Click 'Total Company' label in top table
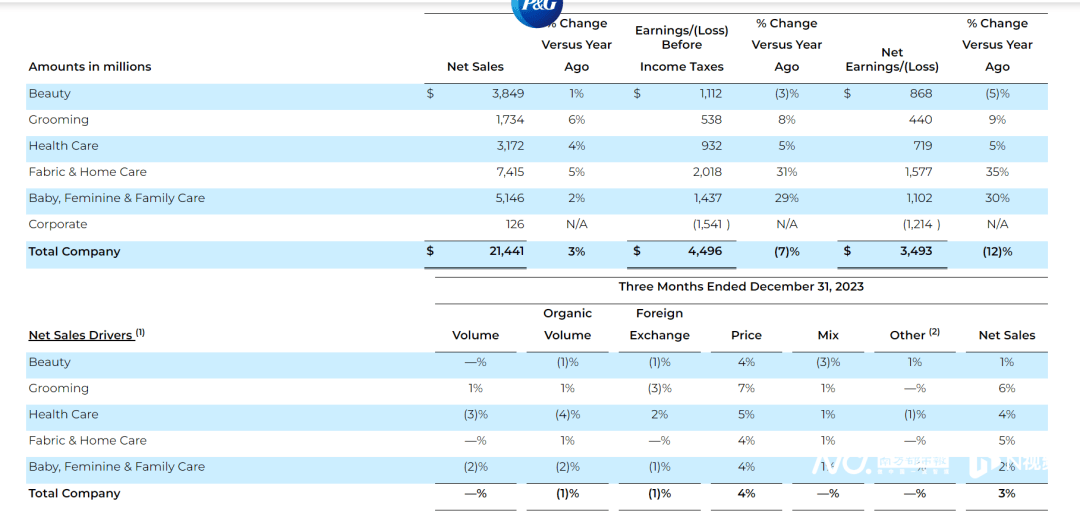 pos(74,251)
